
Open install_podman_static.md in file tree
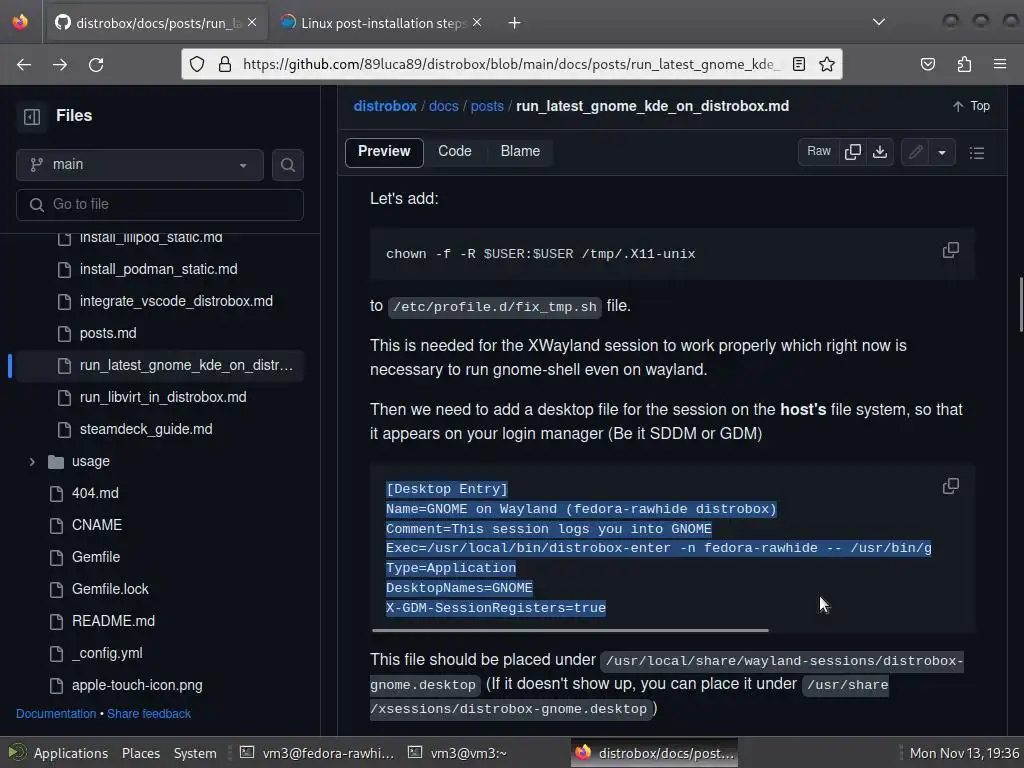pos(159,269)
